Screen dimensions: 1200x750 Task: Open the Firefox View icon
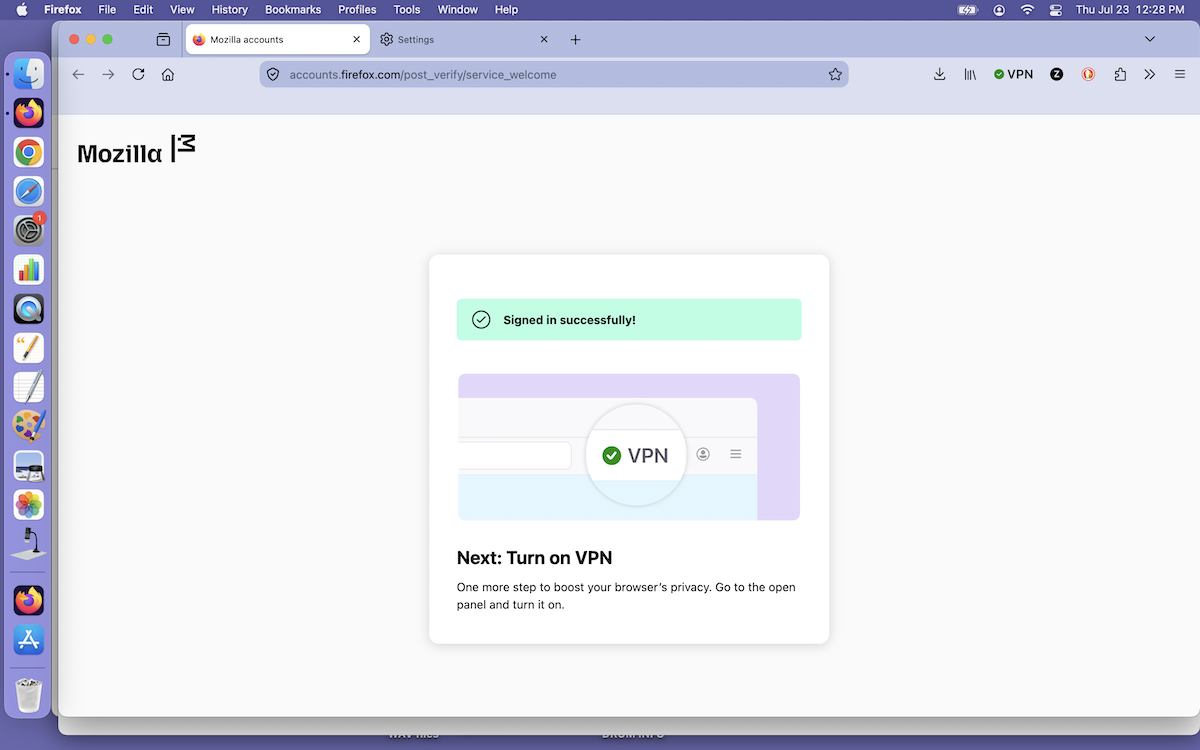tap(163, 39)
